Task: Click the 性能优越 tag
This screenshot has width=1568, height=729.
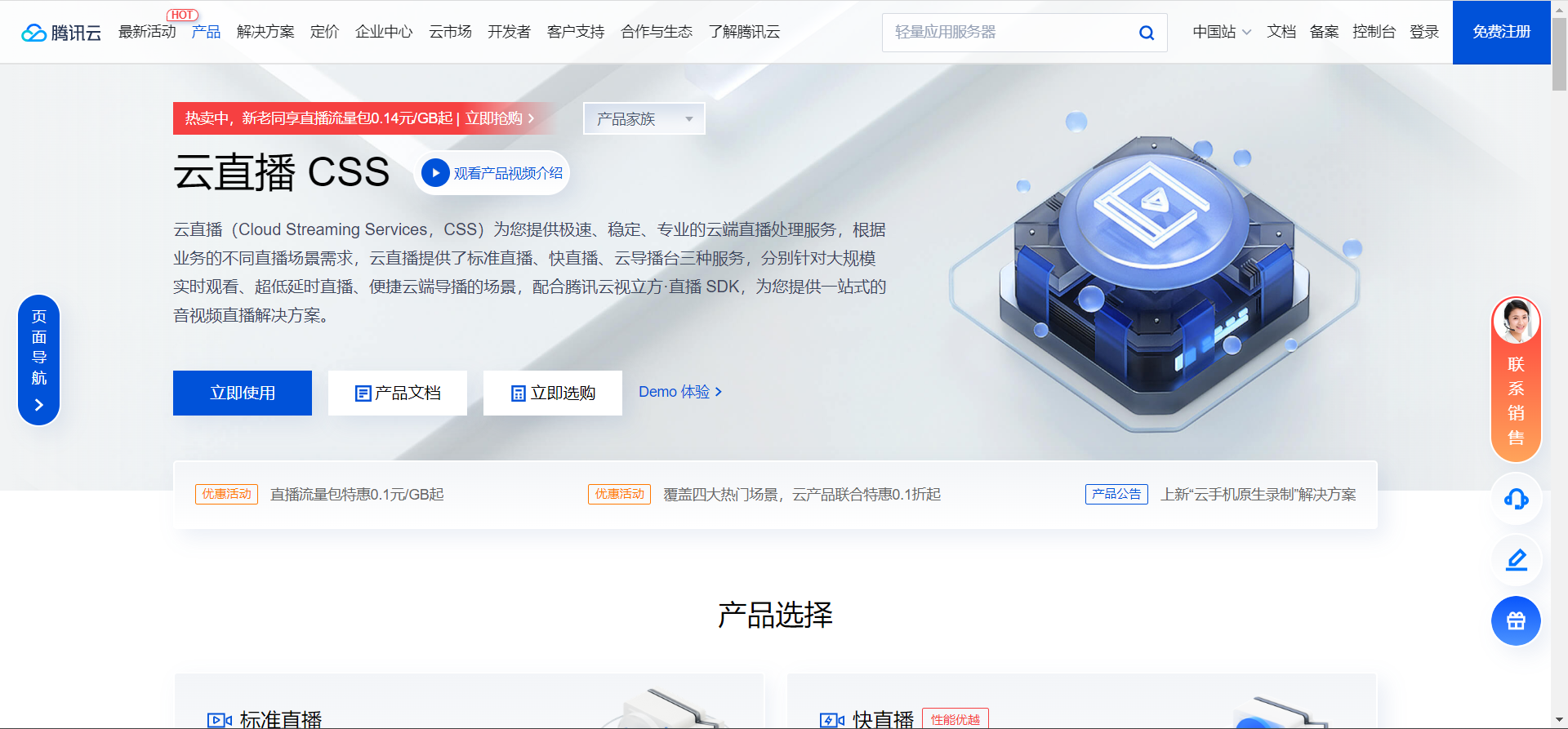Action: click(955, 719)
